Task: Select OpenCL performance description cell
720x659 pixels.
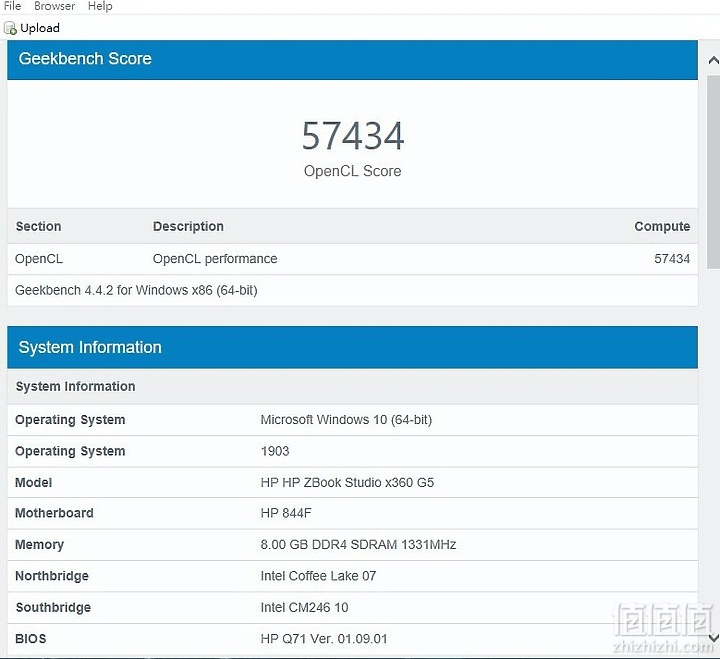Action: click(215, 259)
